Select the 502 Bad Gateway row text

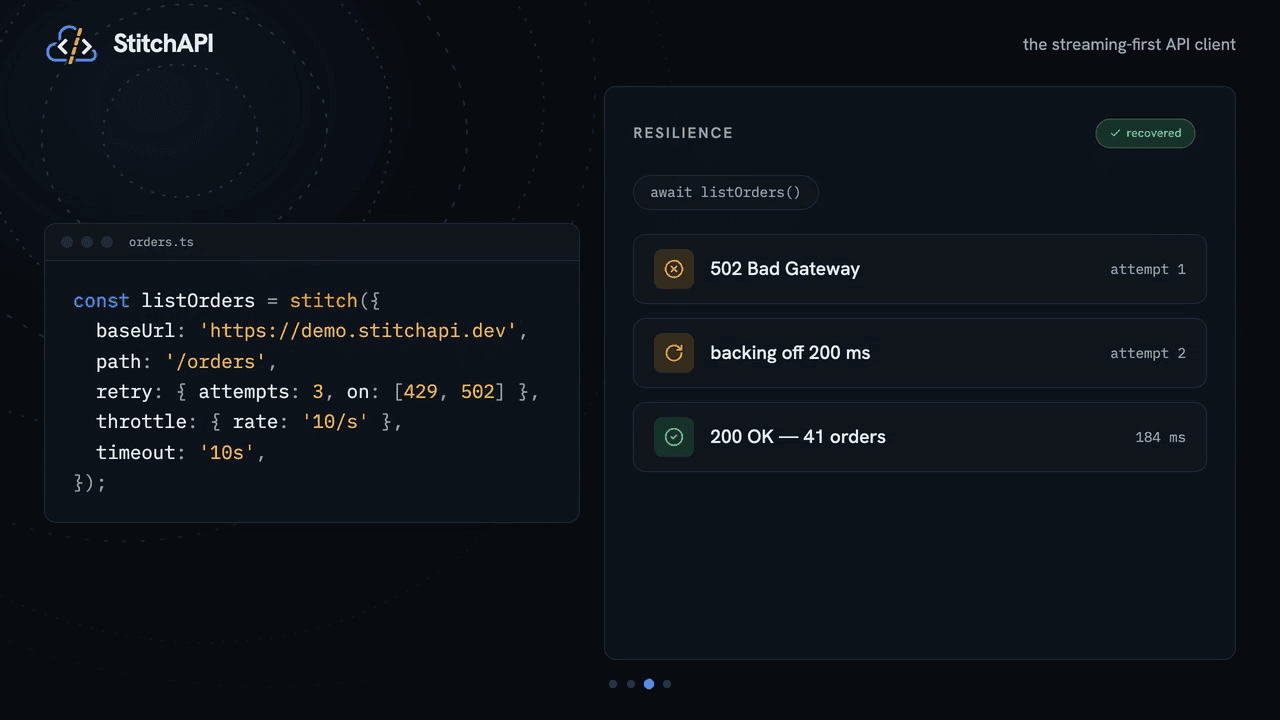[785, 269]
